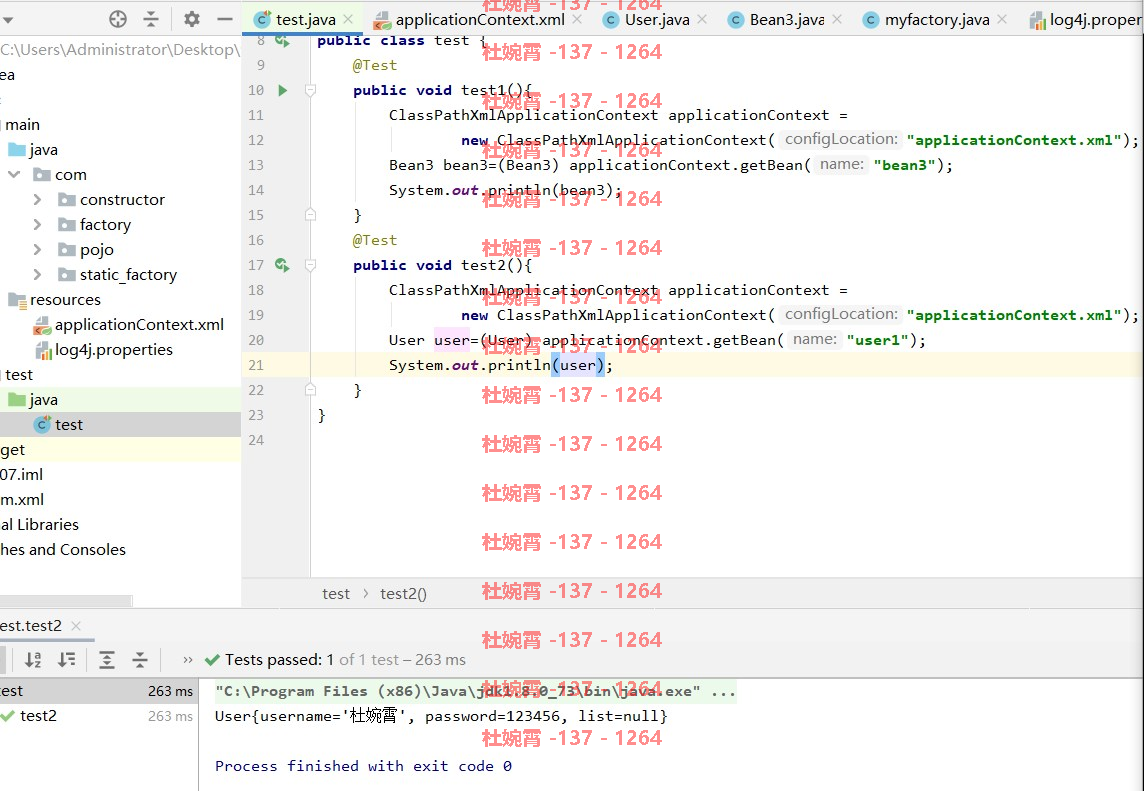Fold the test1 method at line 10
This screenshot has width=1144, height=791.
310,90
